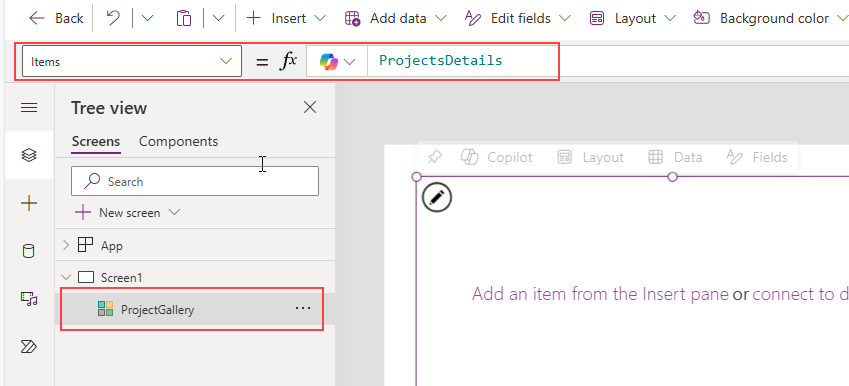Viewport: 849px width, 386px height.
Task: Click the fx formula icon
Action: coord(288,61)
